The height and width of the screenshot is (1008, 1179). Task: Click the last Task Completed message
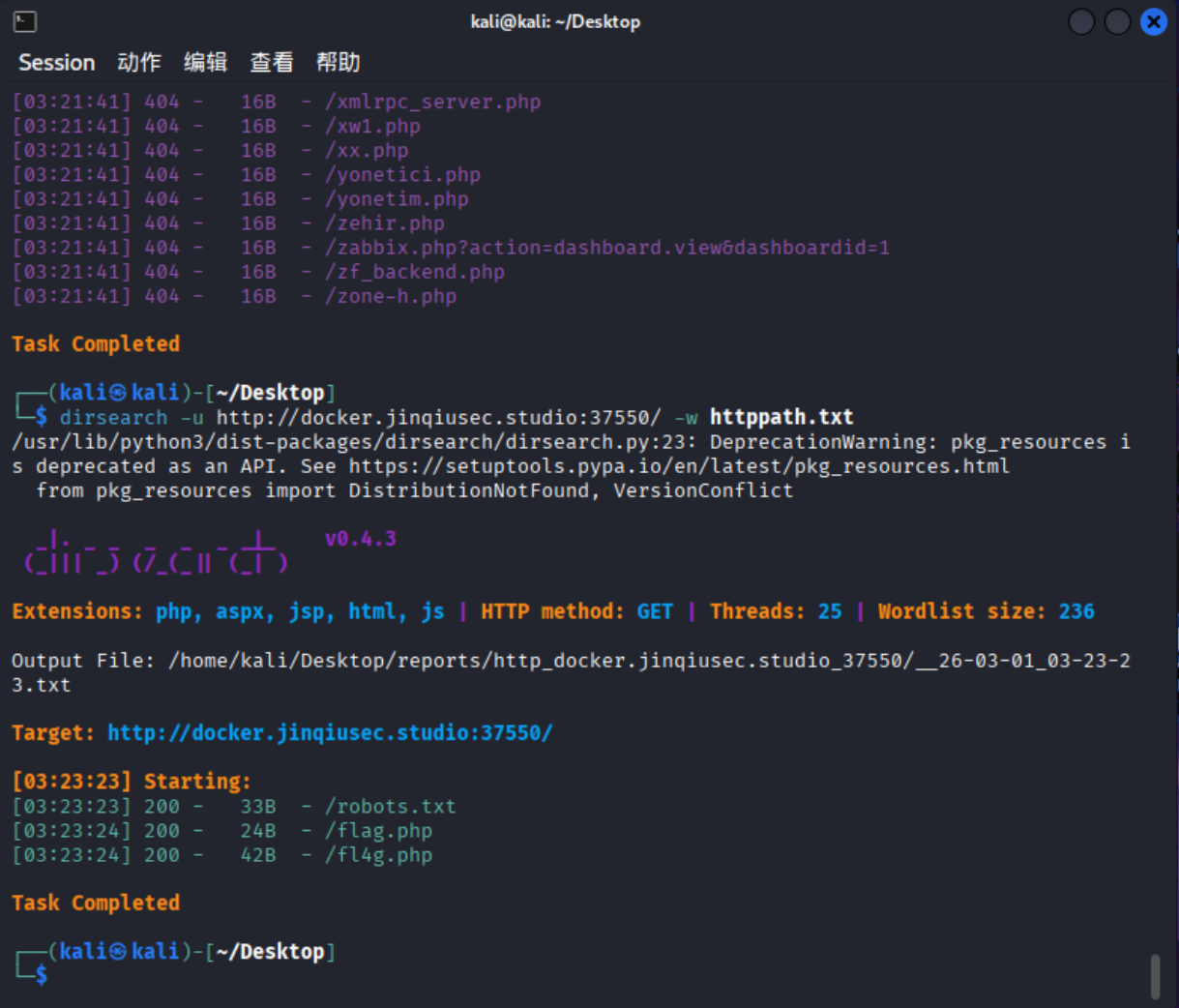[96, 903]
